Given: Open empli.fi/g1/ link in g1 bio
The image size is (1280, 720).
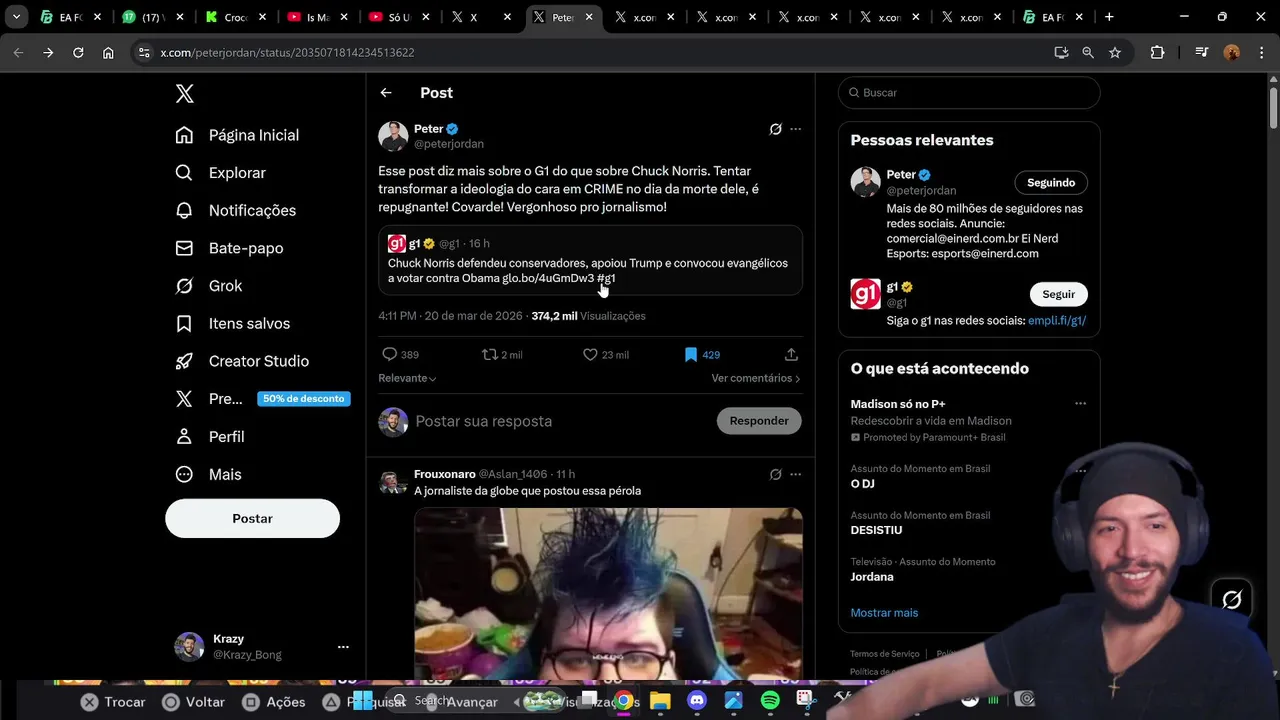Looking at the screenshot, I should [x=1057, y=321].
